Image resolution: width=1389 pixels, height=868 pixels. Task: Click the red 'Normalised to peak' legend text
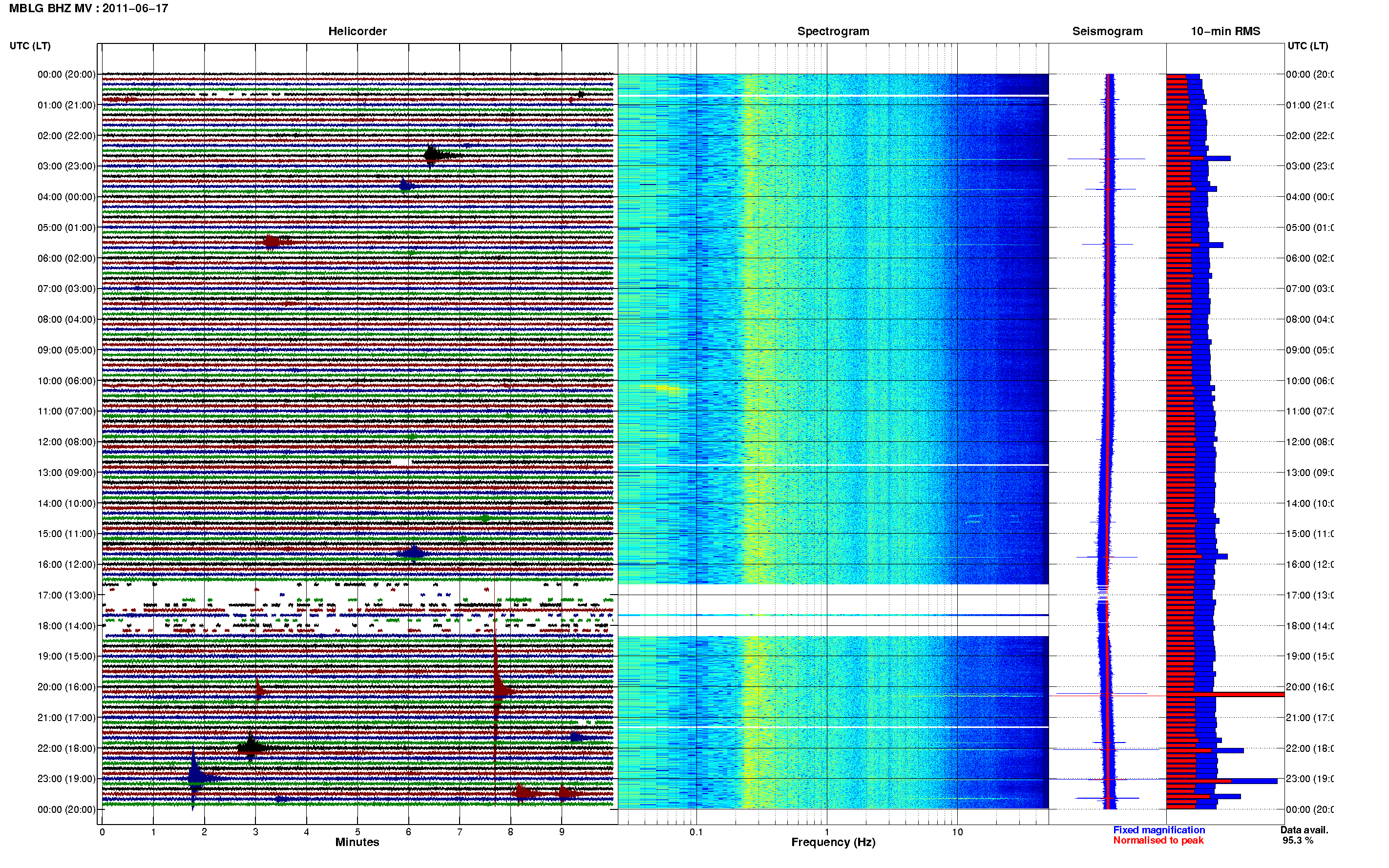1158,840
